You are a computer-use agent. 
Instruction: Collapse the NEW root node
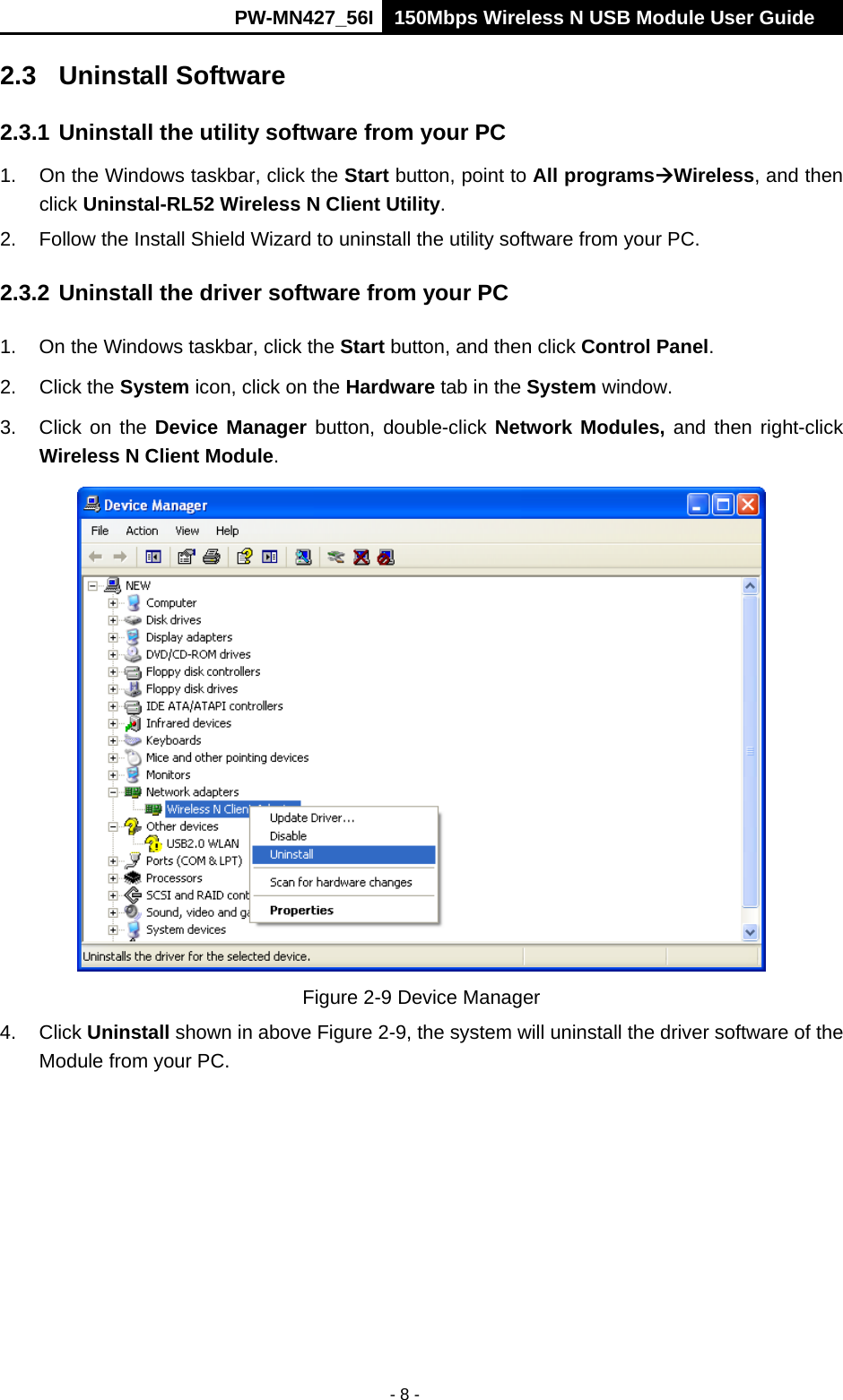92,586
